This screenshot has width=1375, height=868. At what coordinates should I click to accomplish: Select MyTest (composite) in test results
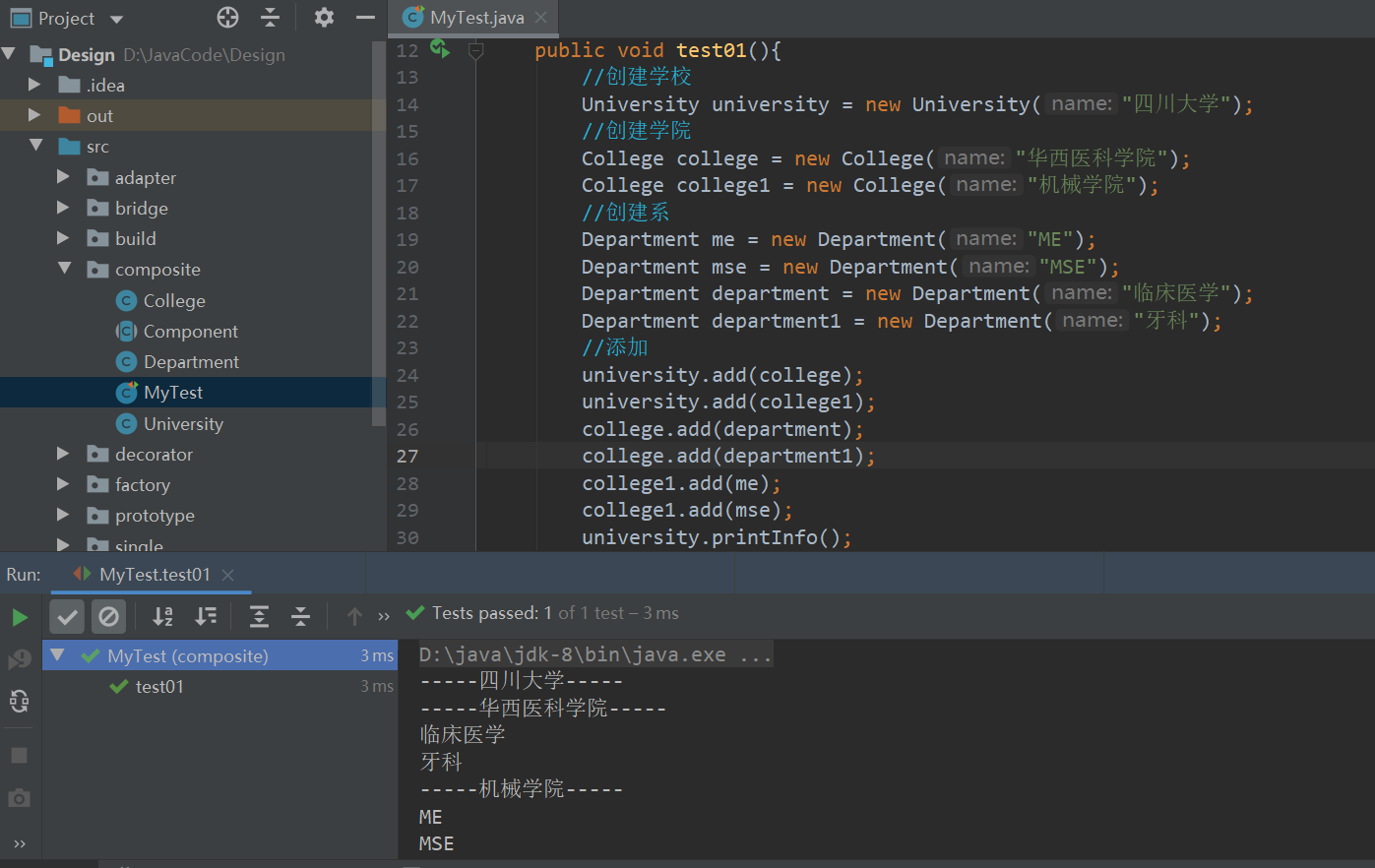(219, 655)
